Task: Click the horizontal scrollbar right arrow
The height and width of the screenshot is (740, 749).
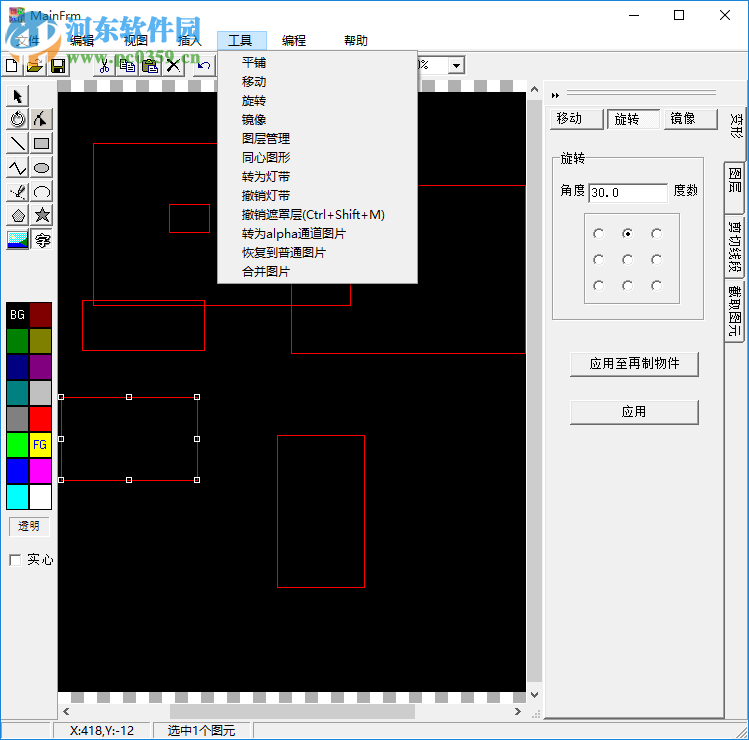Action: (x=518, y=711)
